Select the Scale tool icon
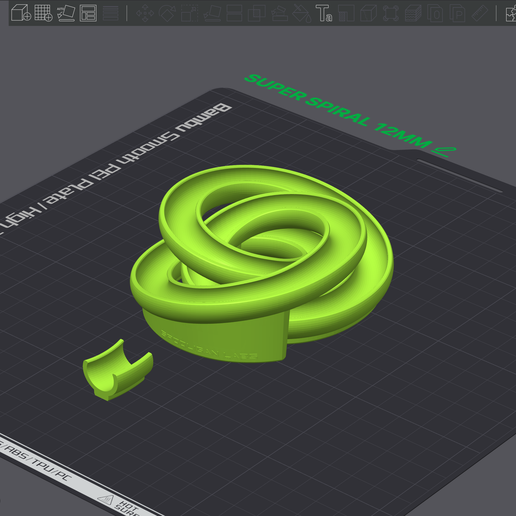Screen dimensions: 516x516 tap(189, 13)
